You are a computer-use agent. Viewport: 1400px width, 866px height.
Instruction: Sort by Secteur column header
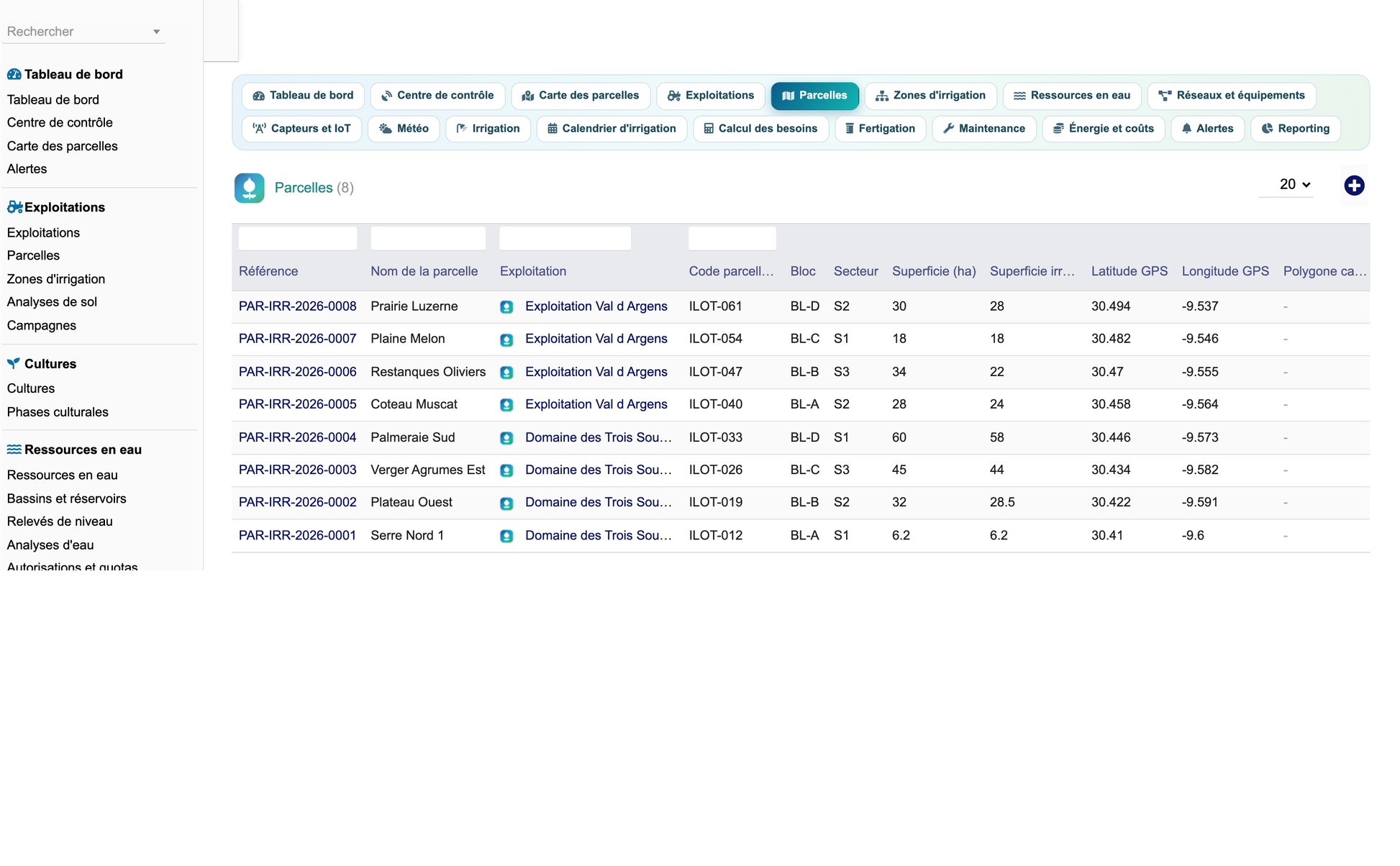[x=856, y=271]
